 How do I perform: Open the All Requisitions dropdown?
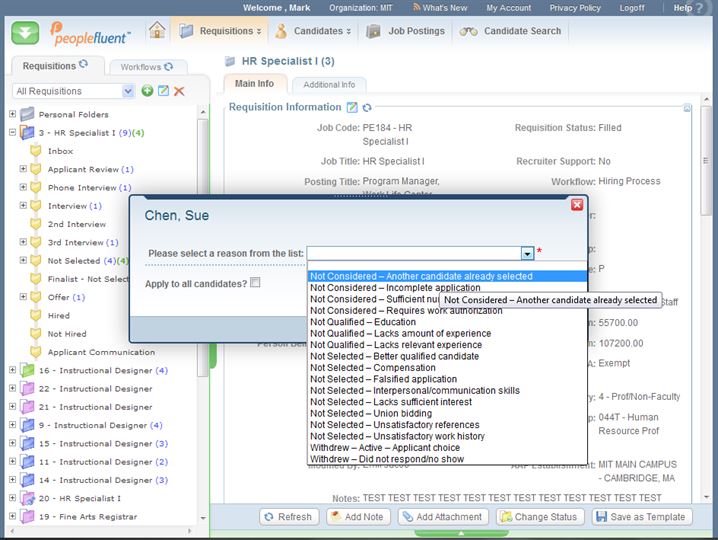127,91
